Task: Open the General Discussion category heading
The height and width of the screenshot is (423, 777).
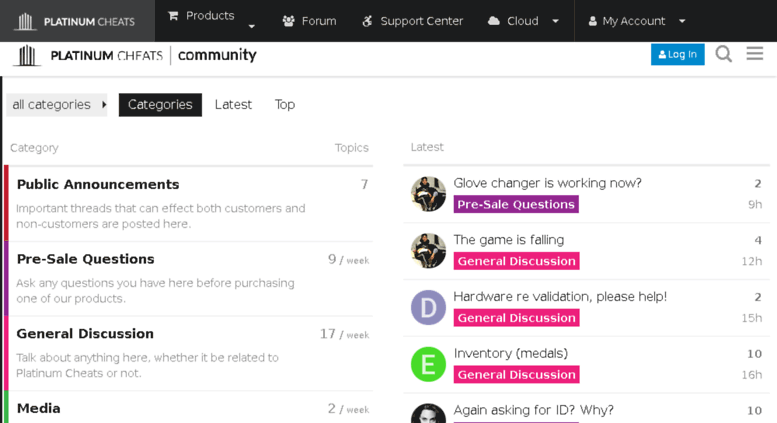Action: (x=85, y=334)
